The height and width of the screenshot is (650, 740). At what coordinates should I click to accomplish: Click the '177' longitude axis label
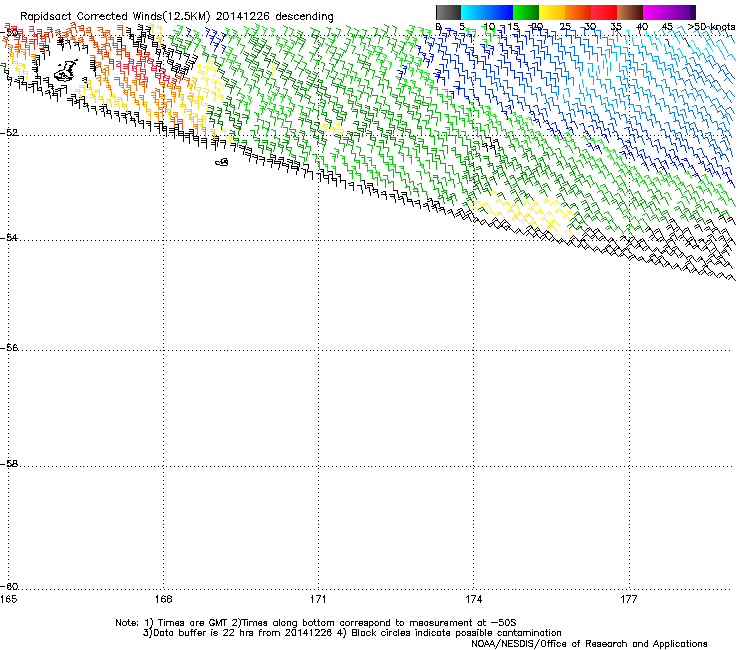[629, 599]
